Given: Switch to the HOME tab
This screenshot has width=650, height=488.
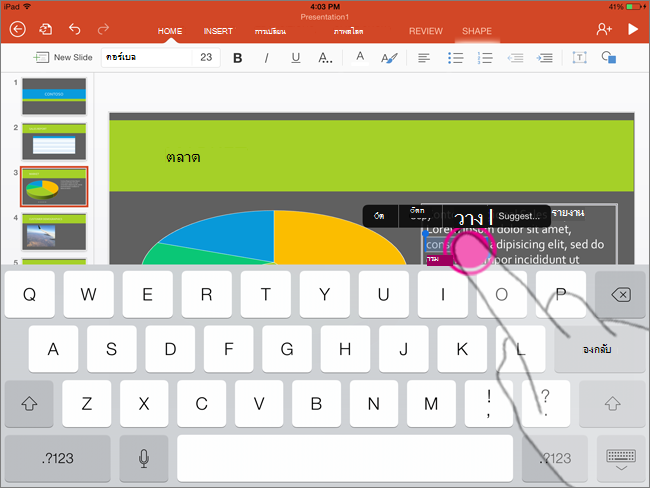Looking at the screenshot, I should click(170, 31).
